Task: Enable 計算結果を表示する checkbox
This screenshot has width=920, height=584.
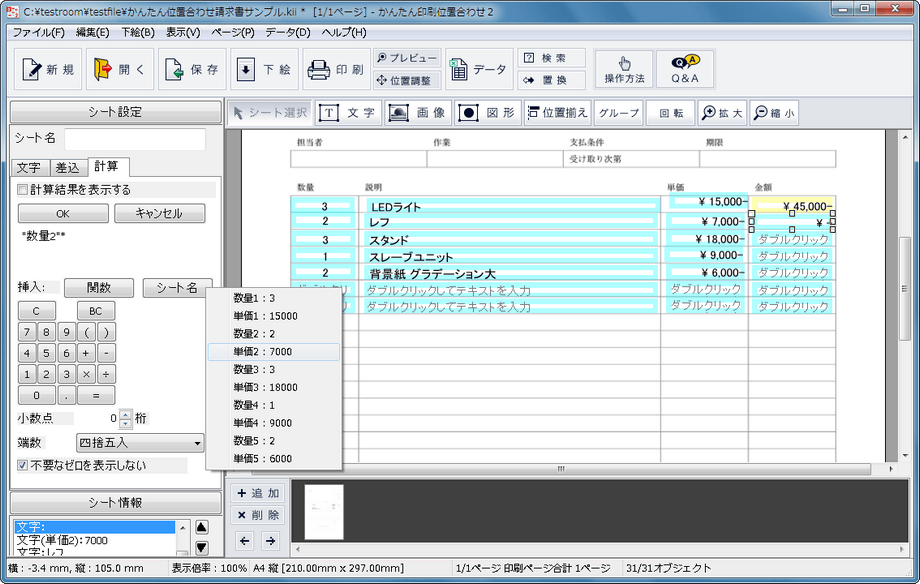Action: pyautogui.click(x=23, y=190)
